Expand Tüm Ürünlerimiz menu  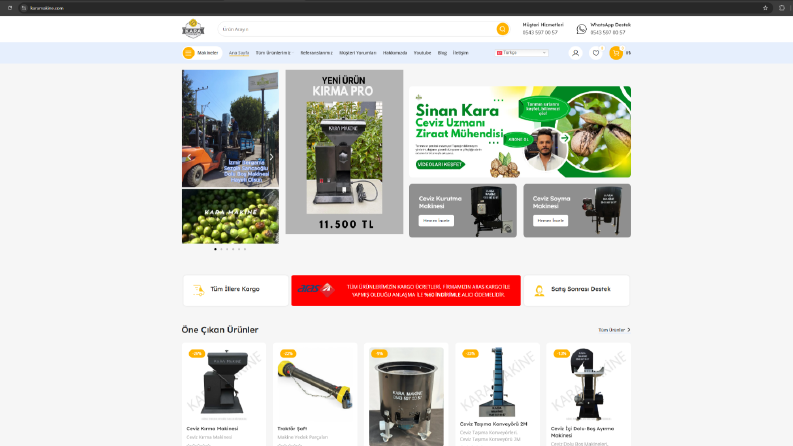coord(274,53)
